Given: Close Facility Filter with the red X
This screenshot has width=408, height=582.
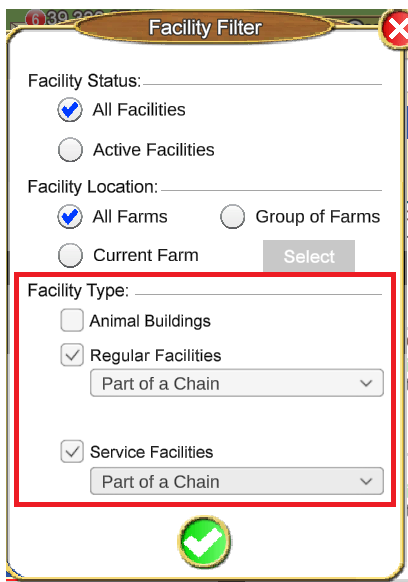Looking at the screenshot, I should coord(395,29).
